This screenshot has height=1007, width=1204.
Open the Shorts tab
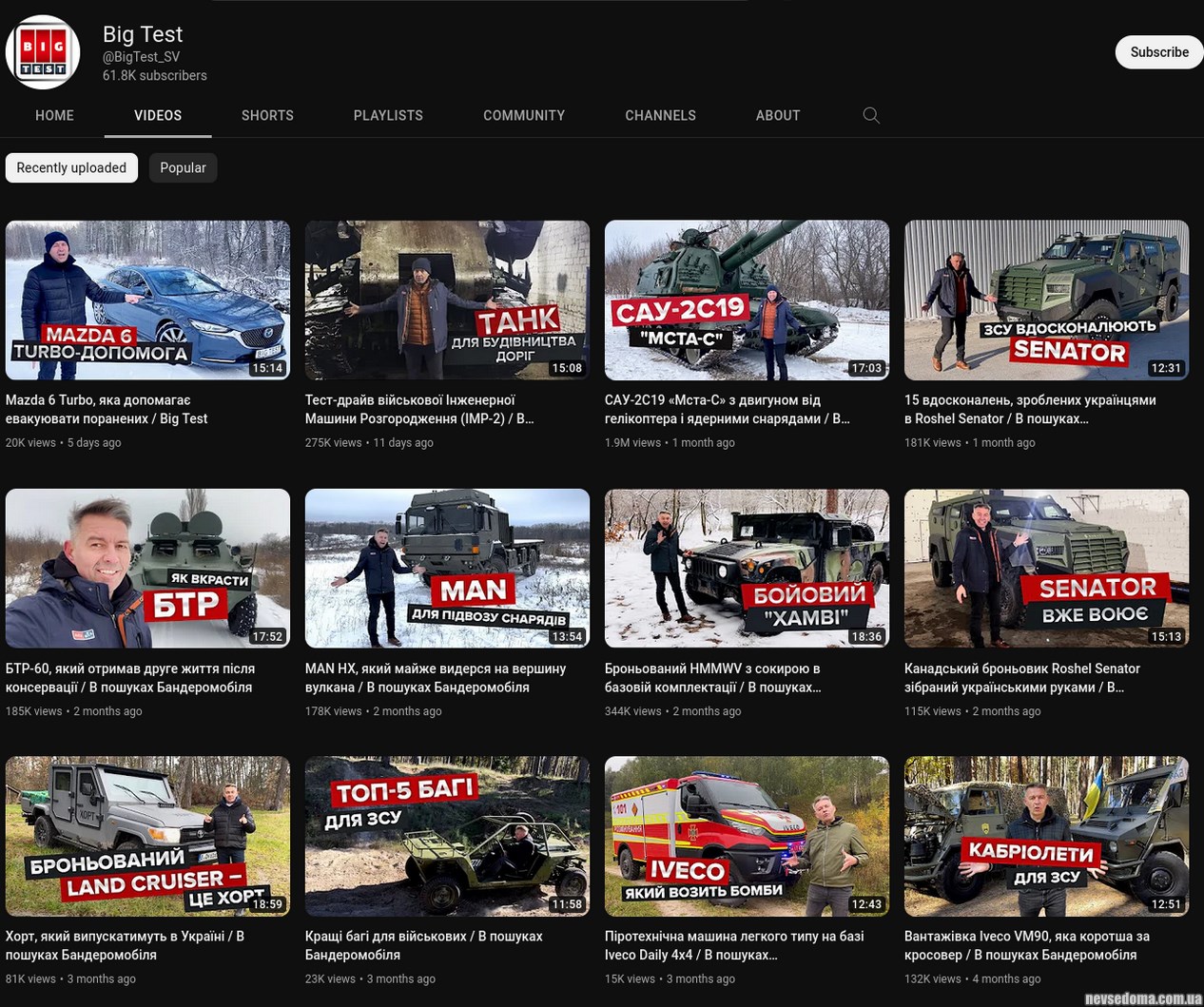pyautogui.click(x=267, y=115)
